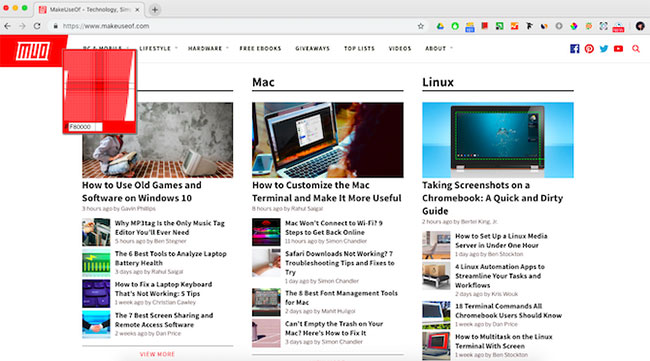Screen dimensions: 650x361
Task: Reload the page
Action: pyautogui.click(x=37, y=26)
